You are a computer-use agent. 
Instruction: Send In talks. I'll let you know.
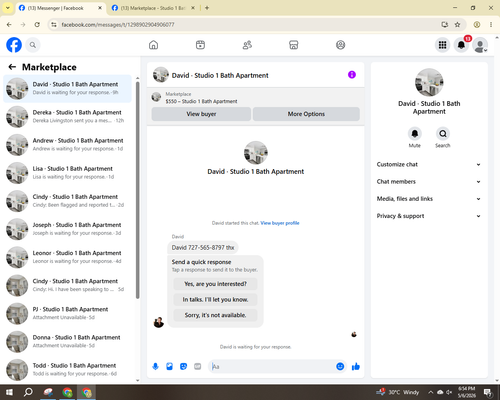tap(215, 300)
